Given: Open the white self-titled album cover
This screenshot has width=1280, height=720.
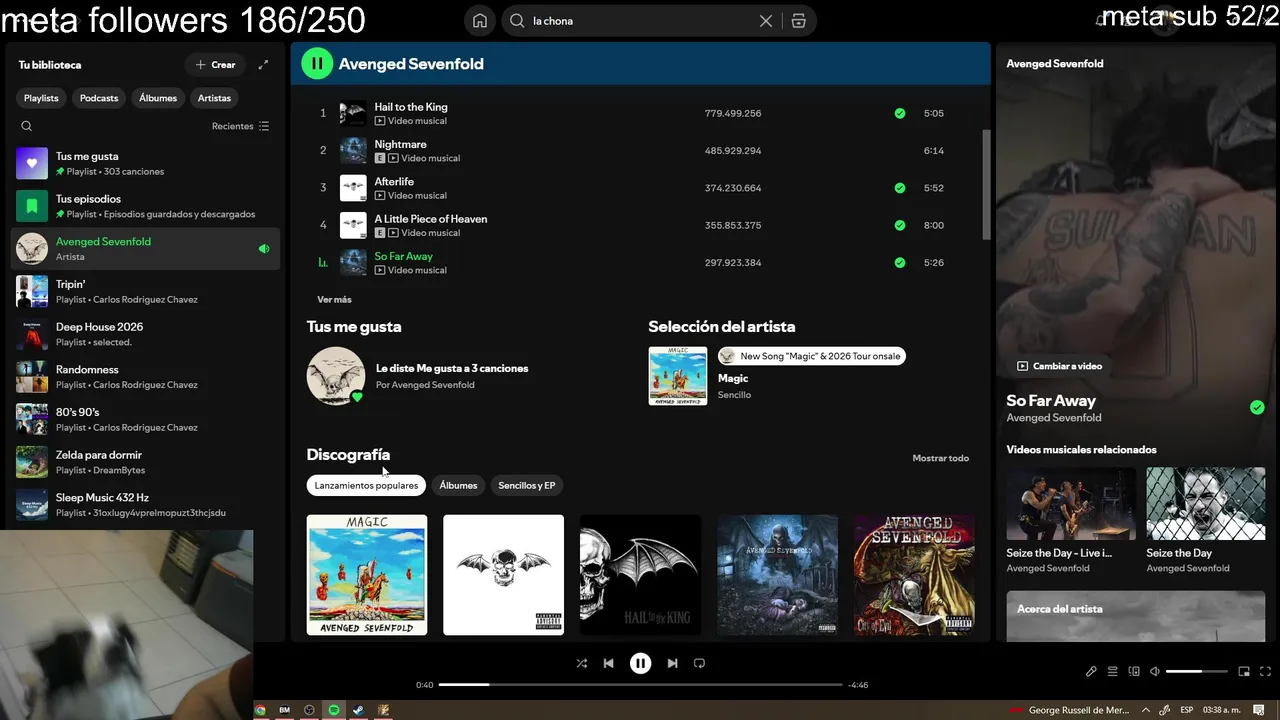Looking at the screenshot, I should click(x=503, y=575).
